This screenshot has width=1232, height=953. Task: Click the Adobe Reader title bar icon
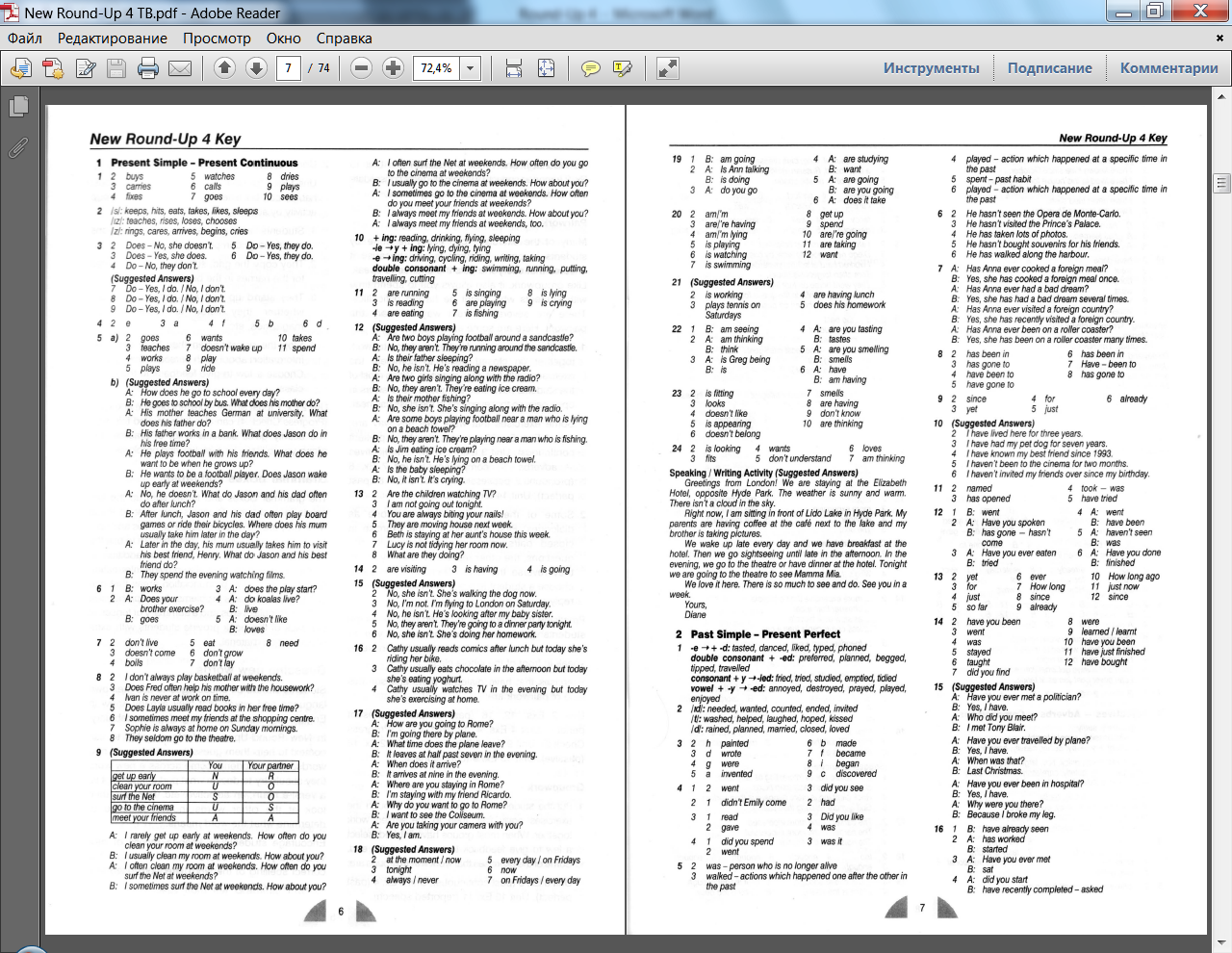tap(12, 13)
